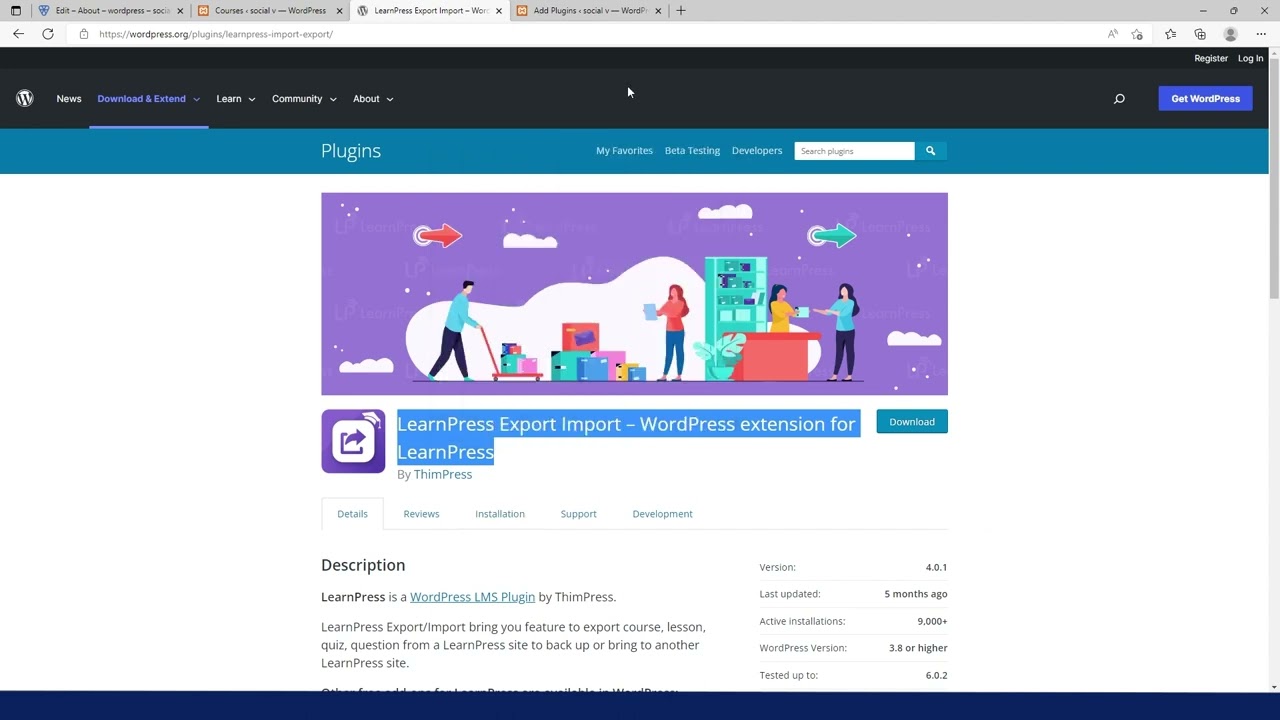Screen dimensions: 1280x720
Task: Open the Development tab
Action: coord(662,514)
